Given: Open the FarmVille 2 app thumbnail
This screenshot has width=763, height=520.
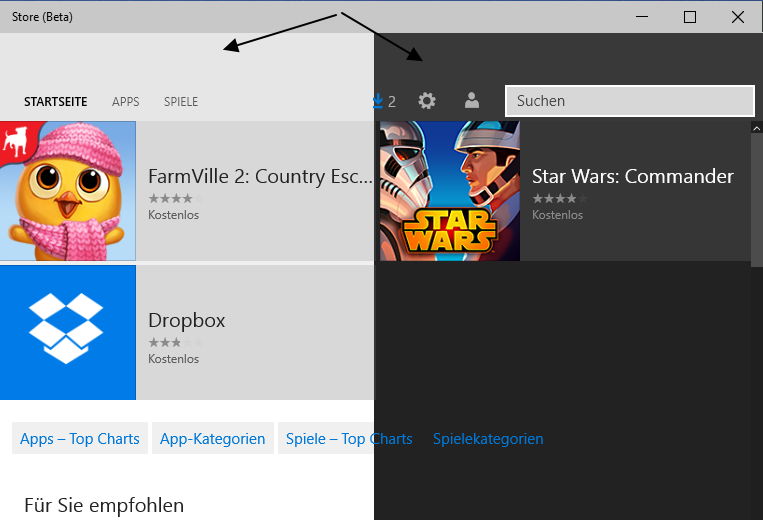Looking at the screenshot, I should pos(68,191).
